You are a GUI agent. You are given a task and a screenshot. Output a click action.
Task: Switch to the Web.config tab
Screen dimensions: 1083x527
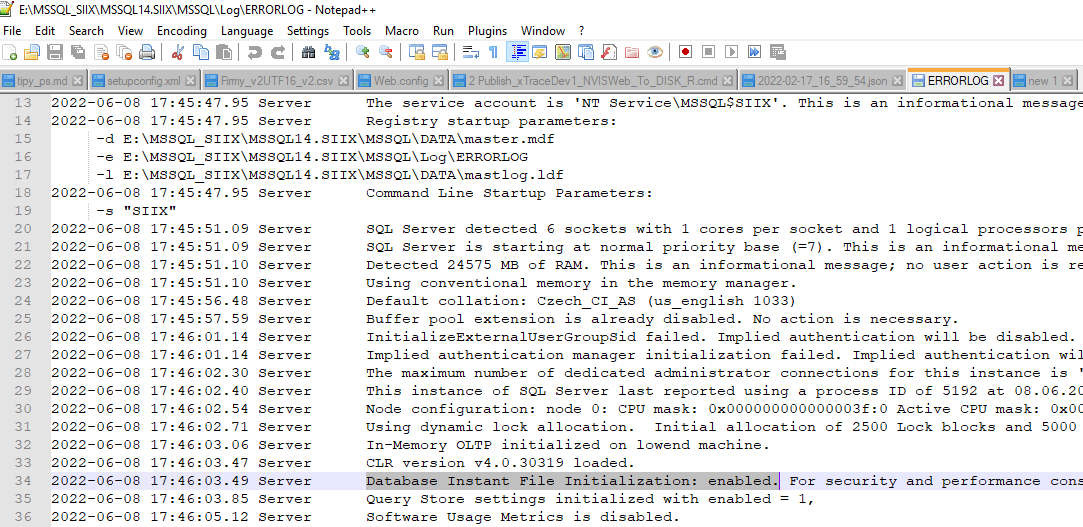pos(401,81)
